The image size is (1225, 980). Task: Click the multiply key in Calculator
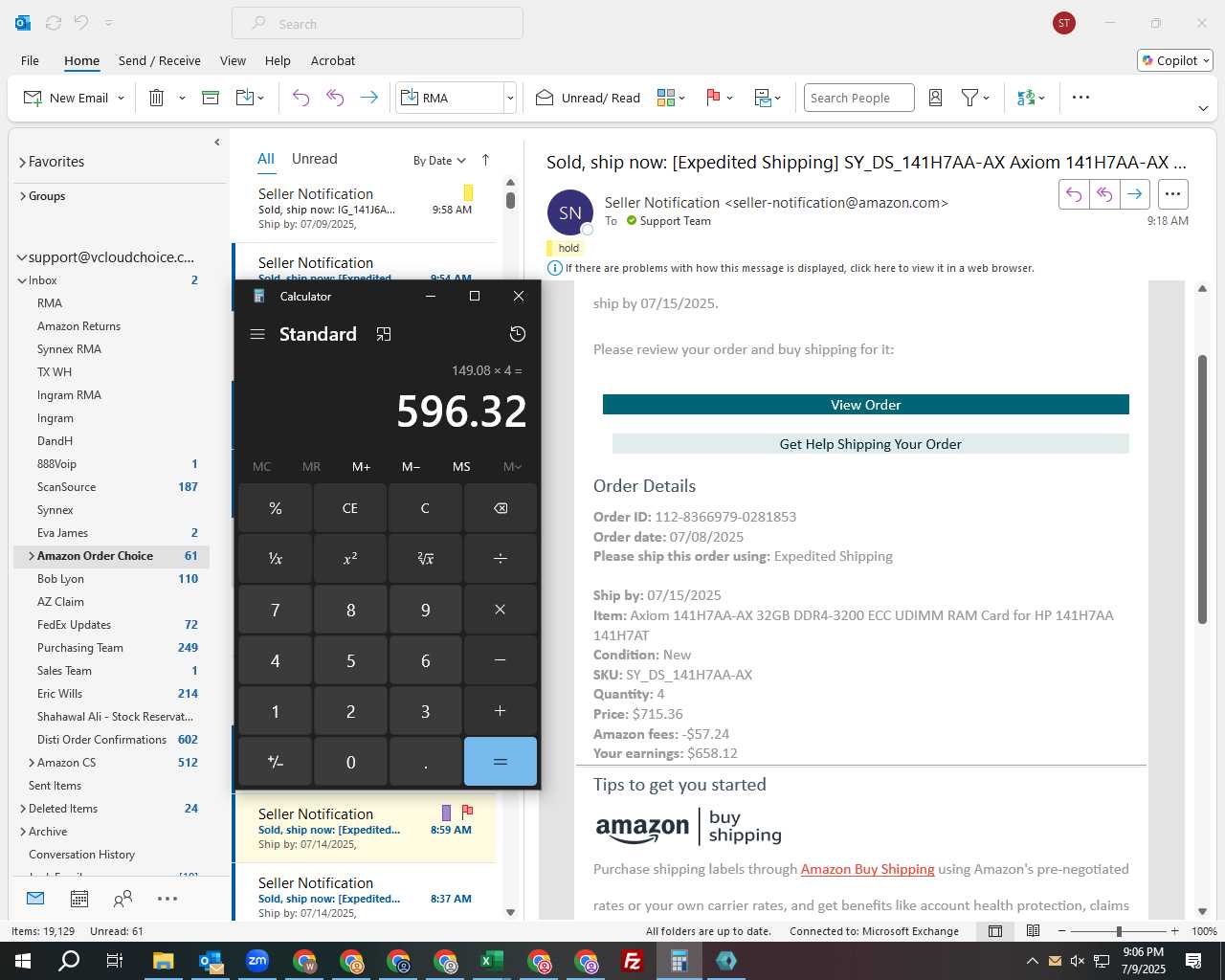pyautogui.click(x=501, y=610)
